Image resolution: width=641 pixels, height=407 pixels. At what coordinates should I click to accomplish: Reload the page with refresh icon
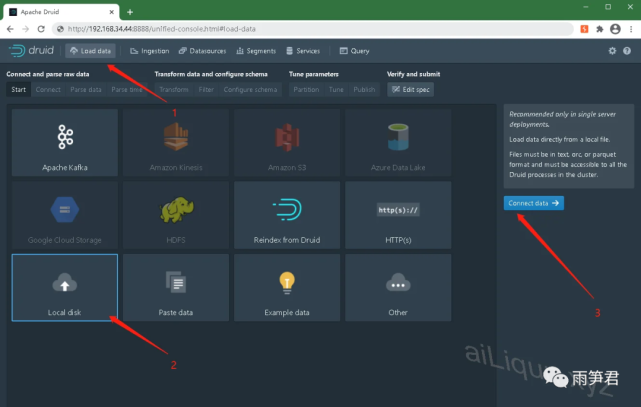point(41,29)
